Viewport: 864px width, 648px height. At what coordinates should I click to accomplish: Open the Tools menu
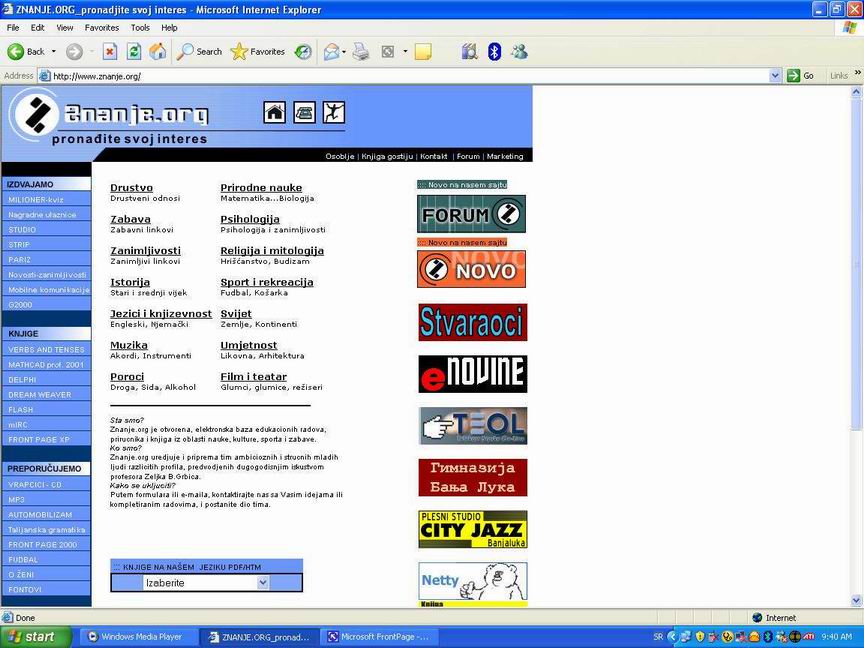[140, 28]
